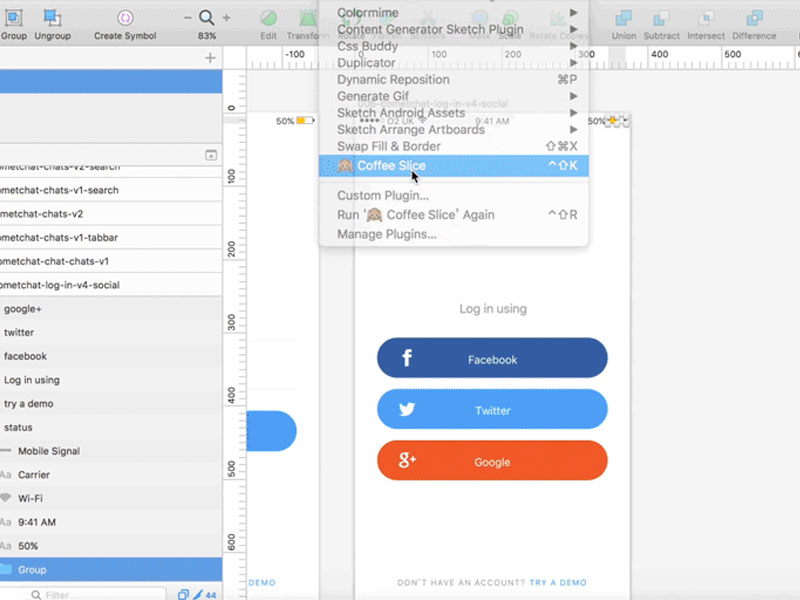Select the Carrier text layer

pyautogui.click(x=111, y=475)
